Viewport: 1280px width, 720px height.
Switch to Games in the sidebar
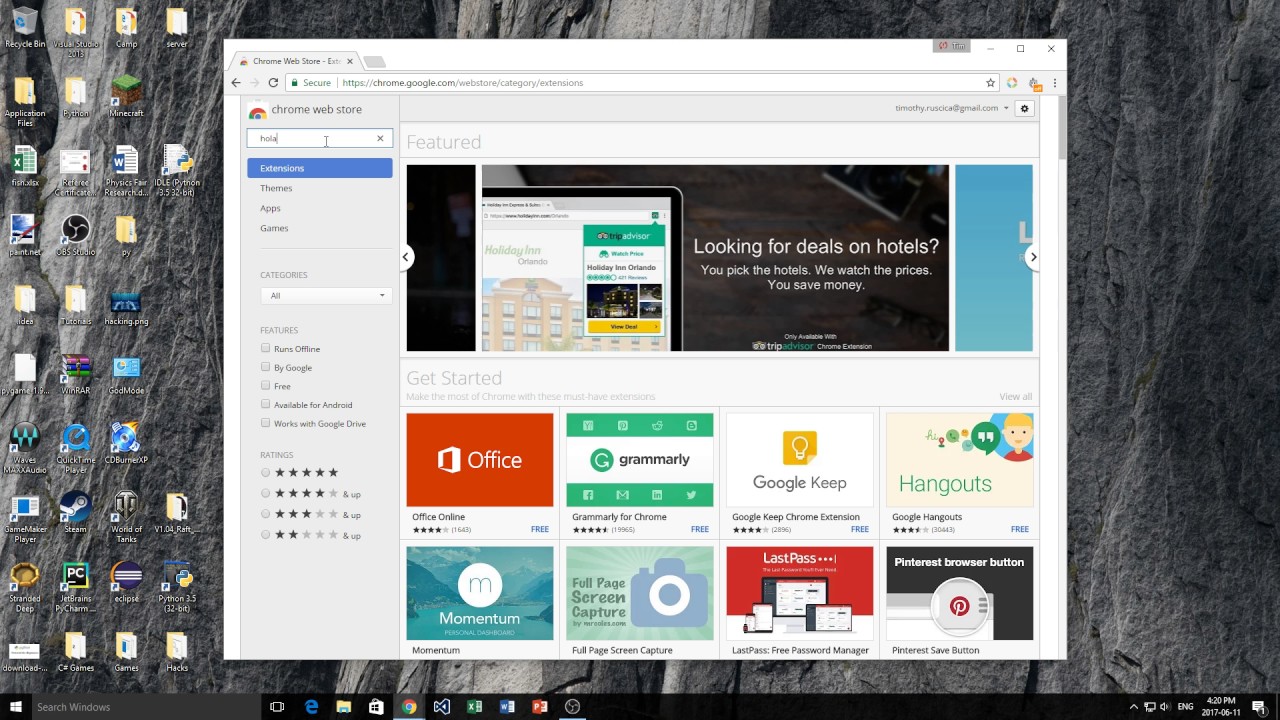pyautogui.click(x=274, y=228)
